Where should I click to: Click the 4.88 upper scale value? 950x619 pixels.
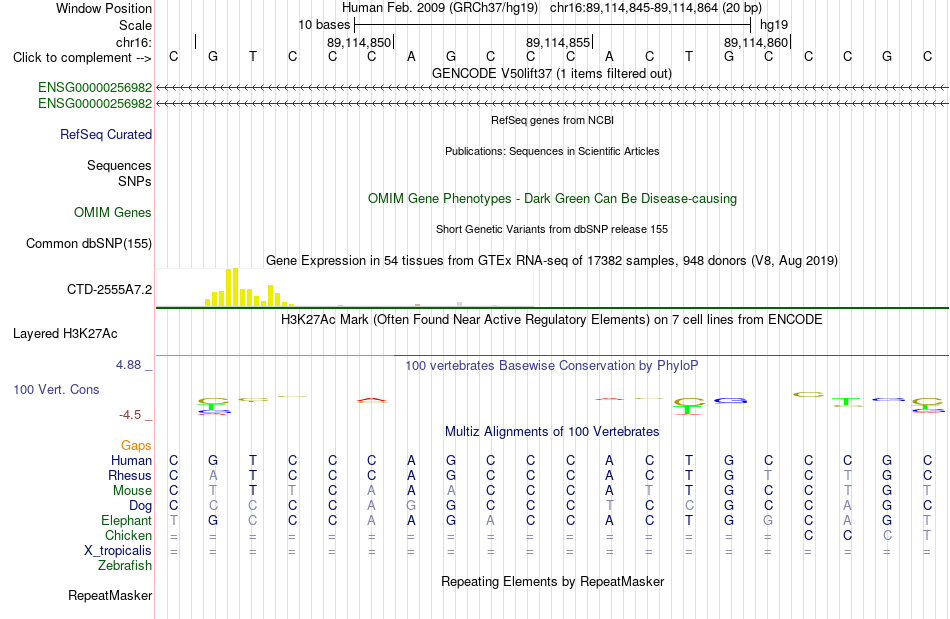click(x=128, y=365)
